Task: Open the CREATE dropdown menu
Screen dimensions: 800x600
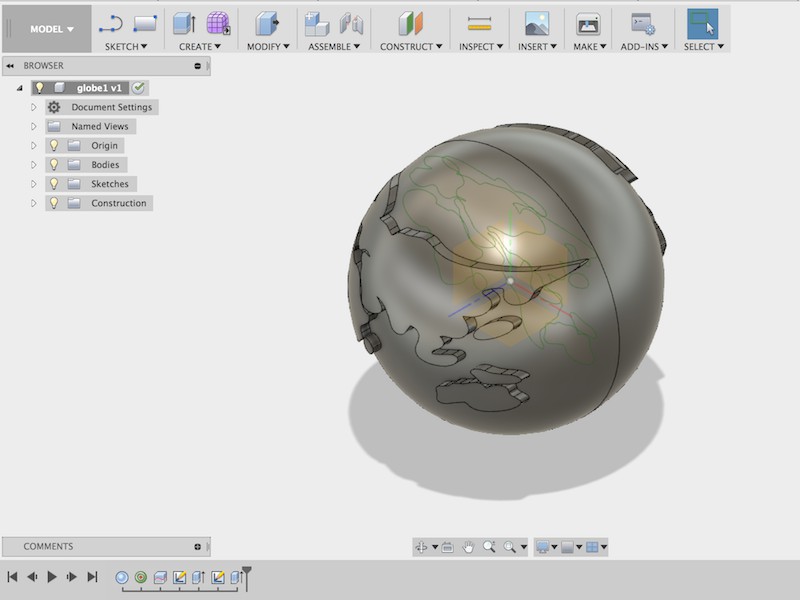Action: [199, 46]
